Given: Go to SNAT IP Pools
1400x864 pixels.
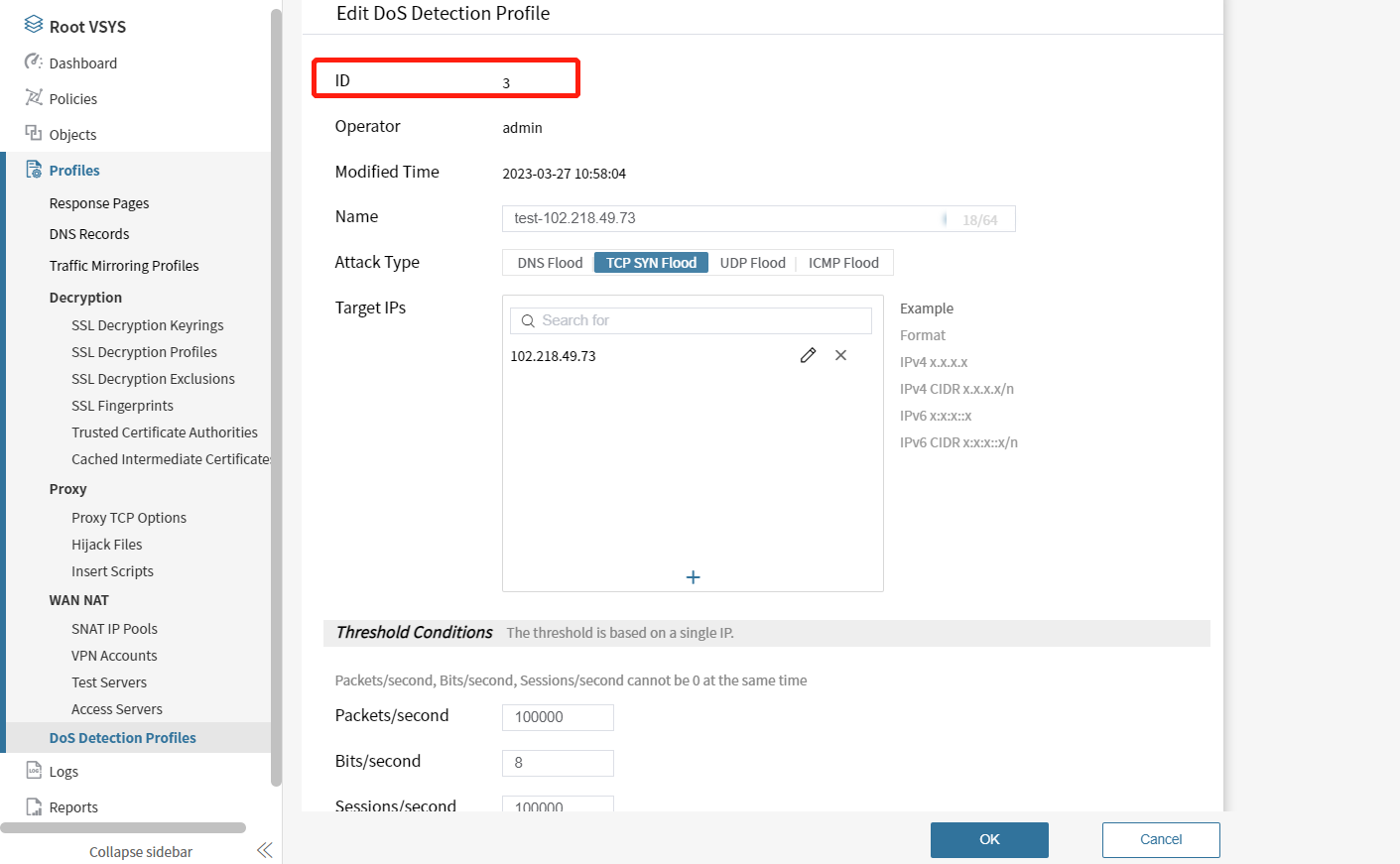Looking at the screenshot, I should (114, 629).
